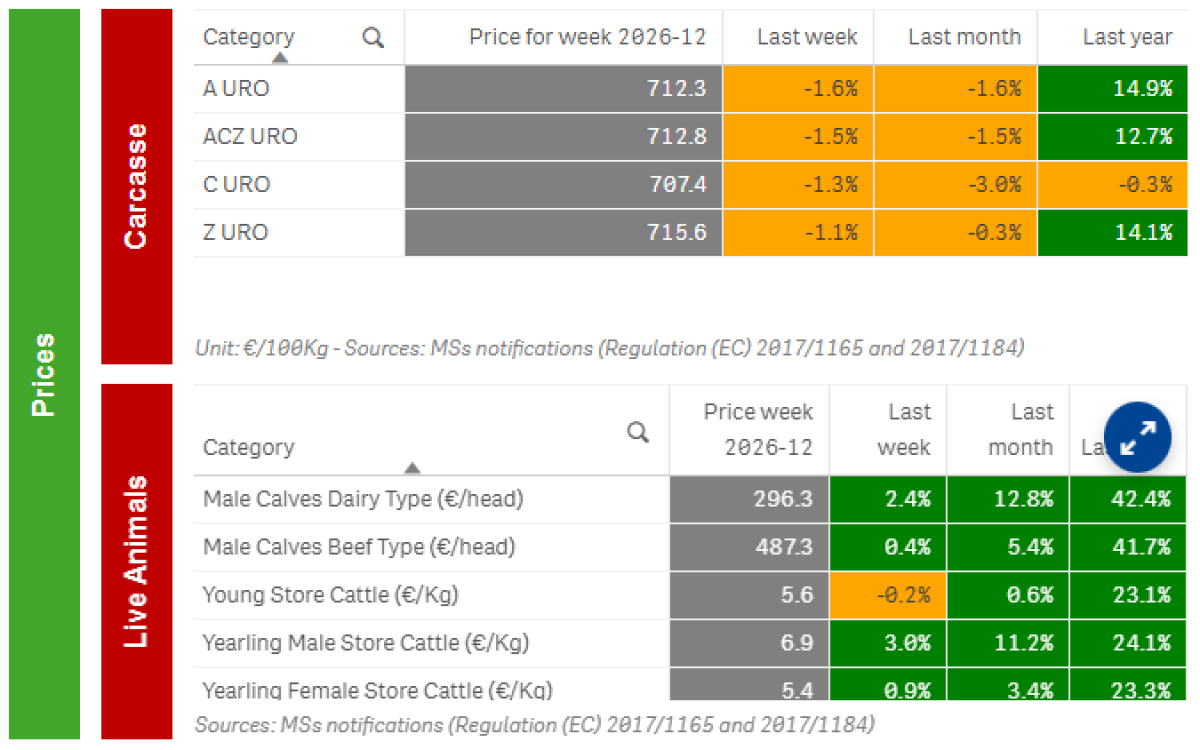This screenshot has width=1200, height=750.
Task: Select the red Live Animals section tab
Action: click(137, 561)
